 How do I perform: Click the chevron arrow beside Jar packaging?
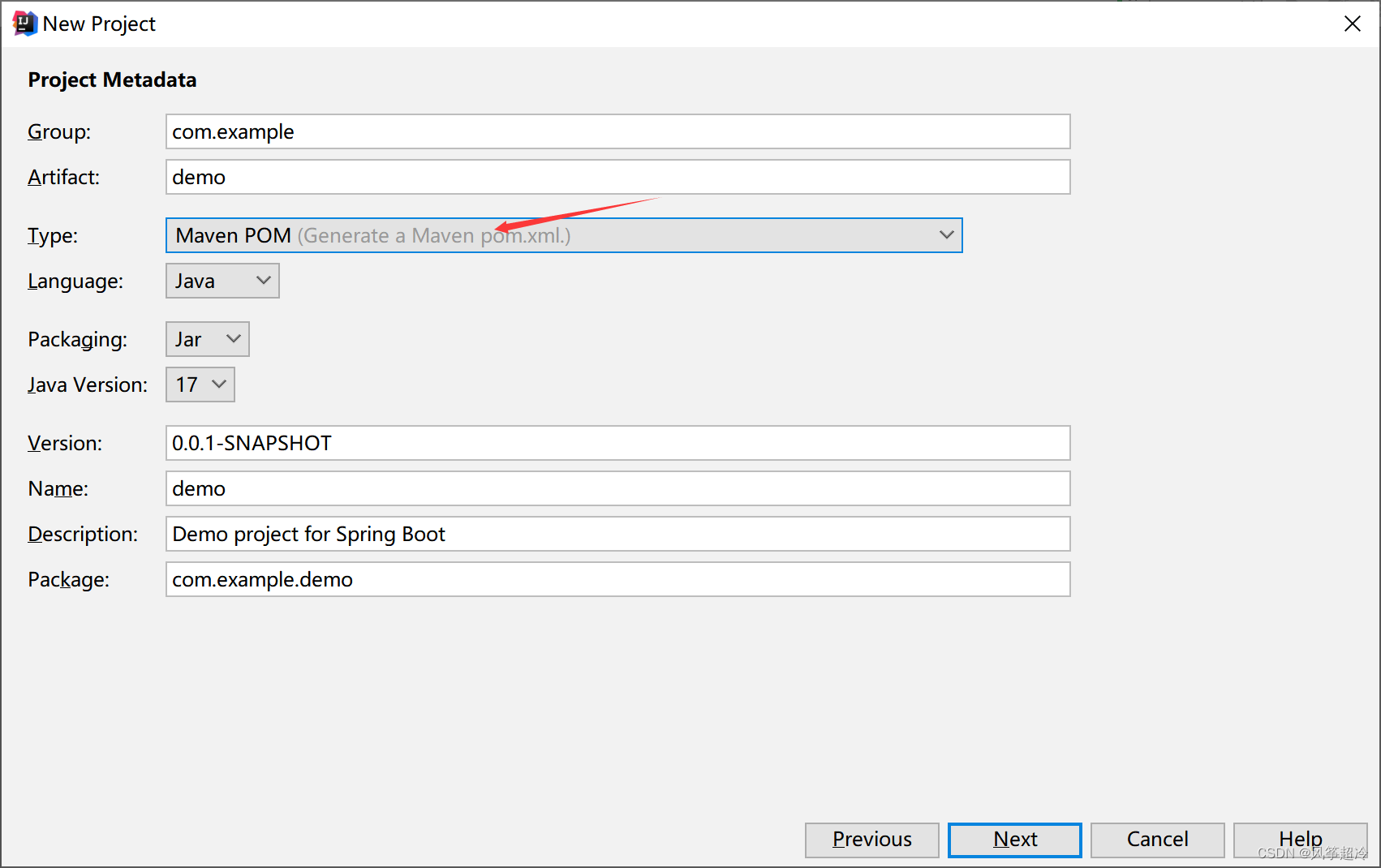[x=234, y=339]
